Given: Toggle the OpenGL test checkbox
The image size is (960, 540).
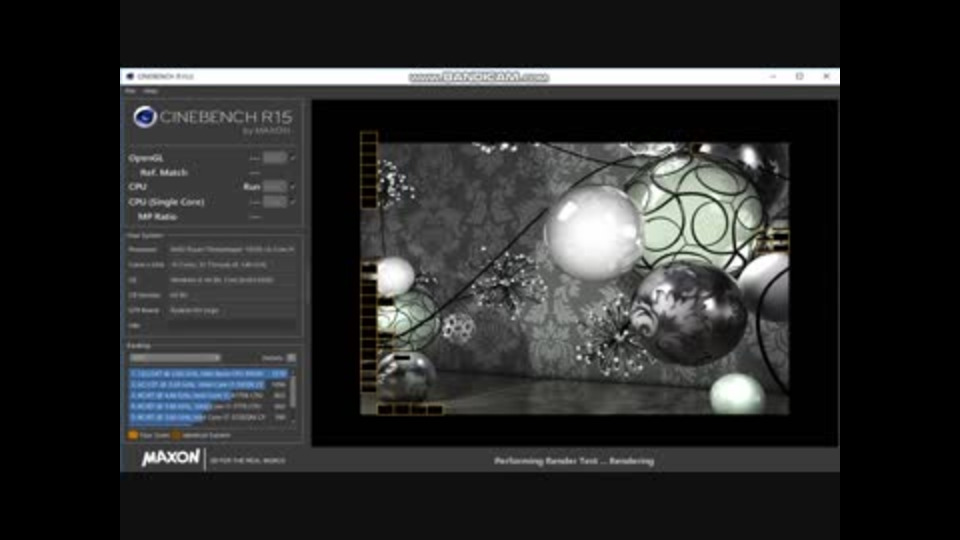Looking at the screenshot, I should pyautogui.click(x=293, y=158).
